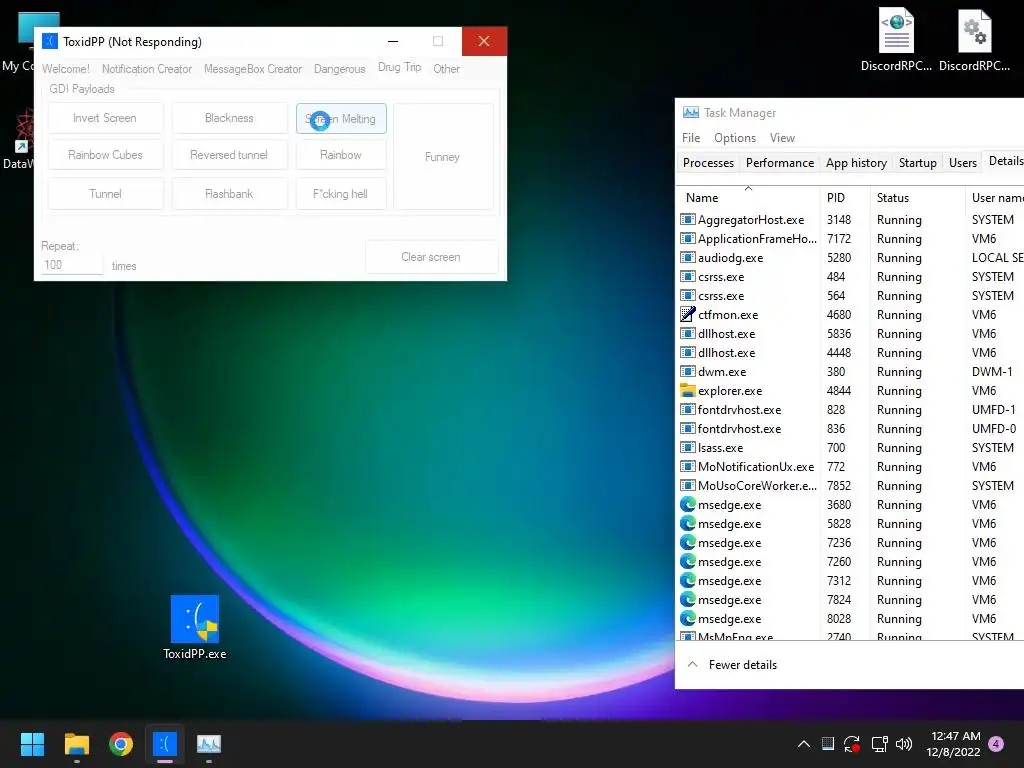This screenshot has height=768, width=1024.
Task: Open the Drug Trip tab
Action: (x=400, y=67)
